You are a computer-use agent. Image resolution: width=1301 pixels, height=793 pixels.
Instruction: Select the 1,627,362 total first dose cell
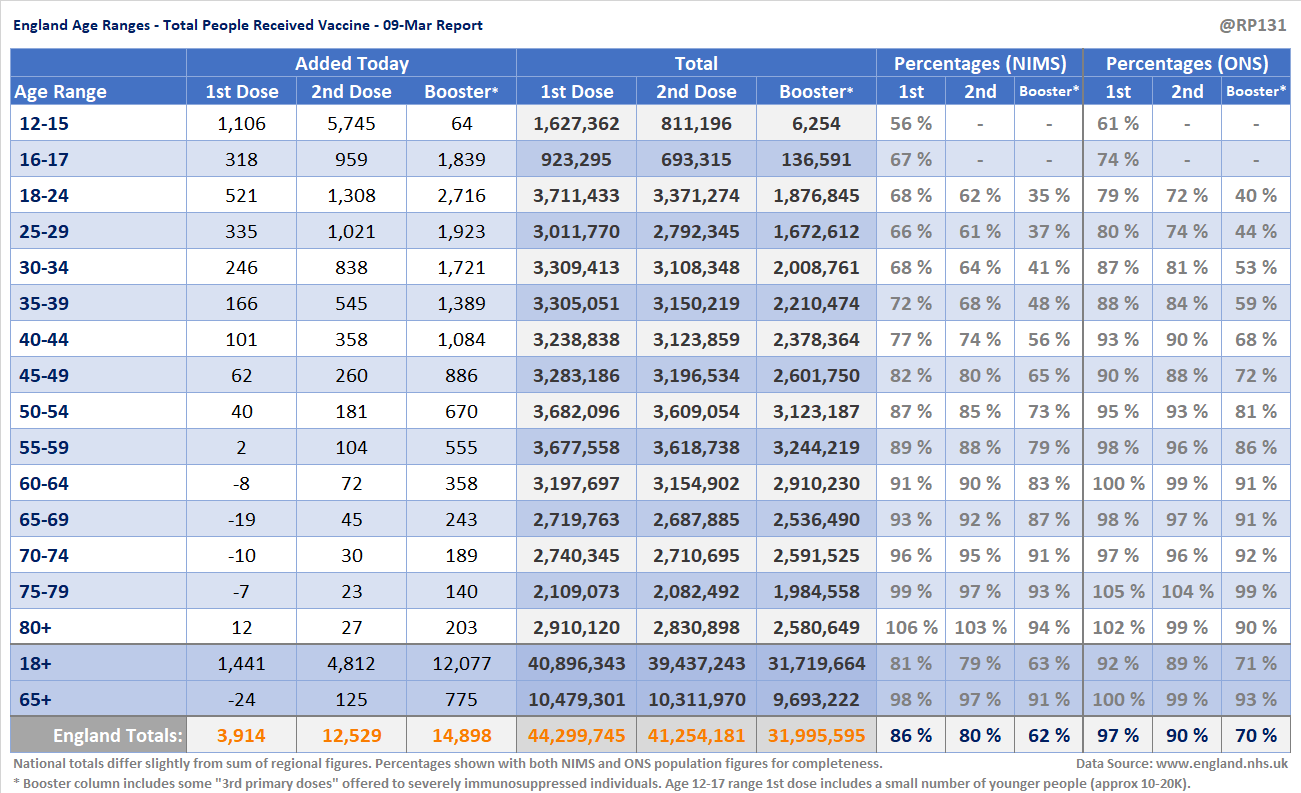point(576,124)
